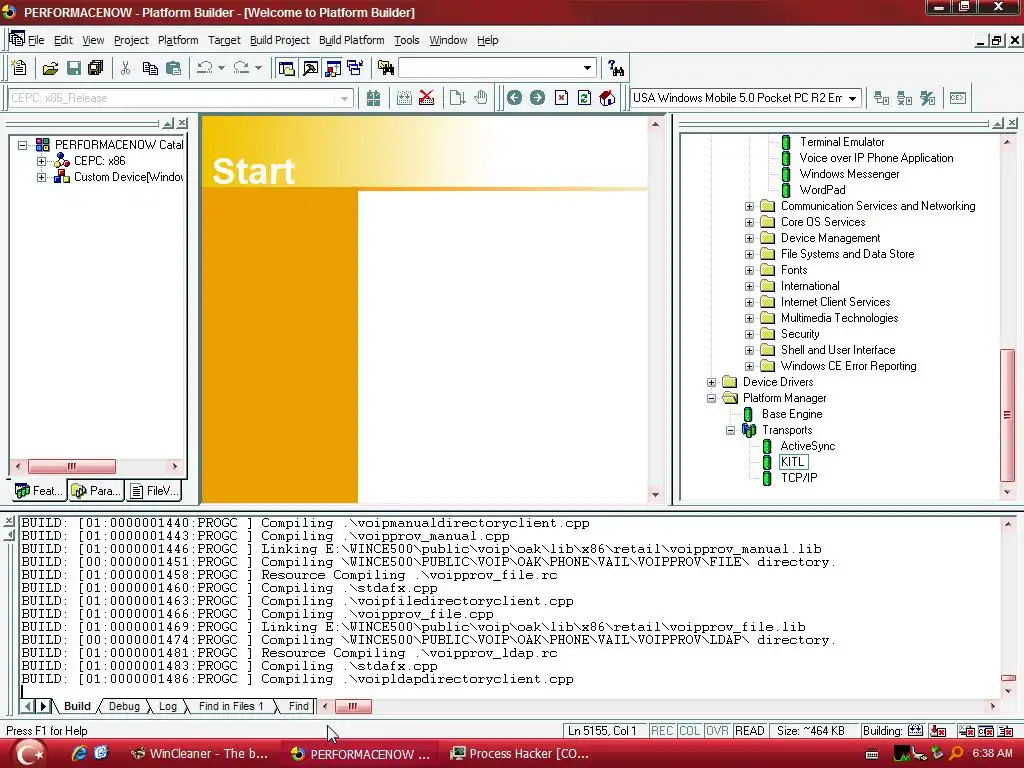The width and height of the screenshot is (1024, 768).
Task: Click the output pane horizontal scrollbar thumb
Action: pyautogui.click(x=353, y=707)
